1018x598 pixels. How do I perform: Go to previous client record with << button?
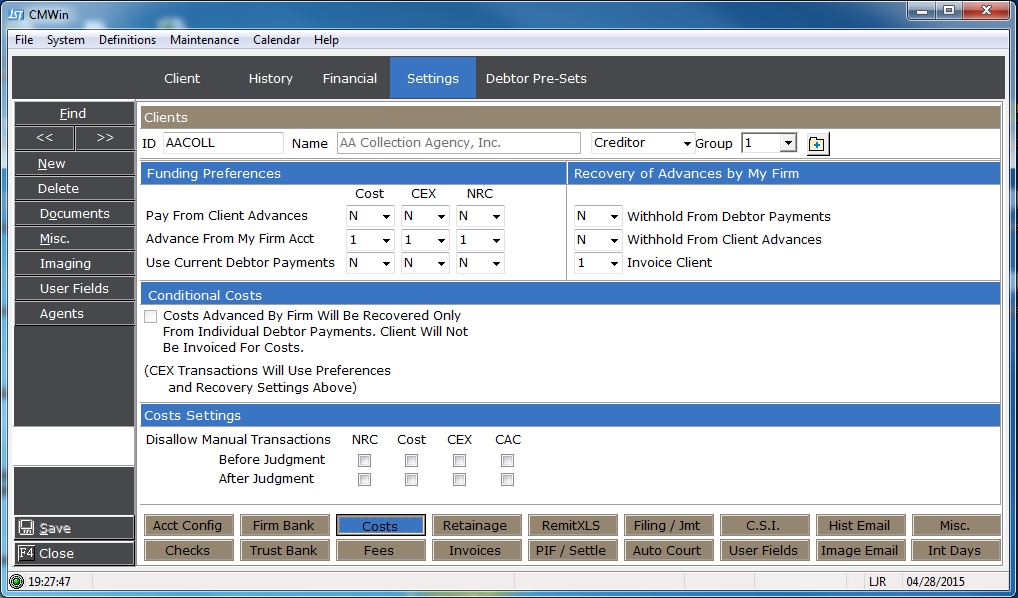(43, 138)
